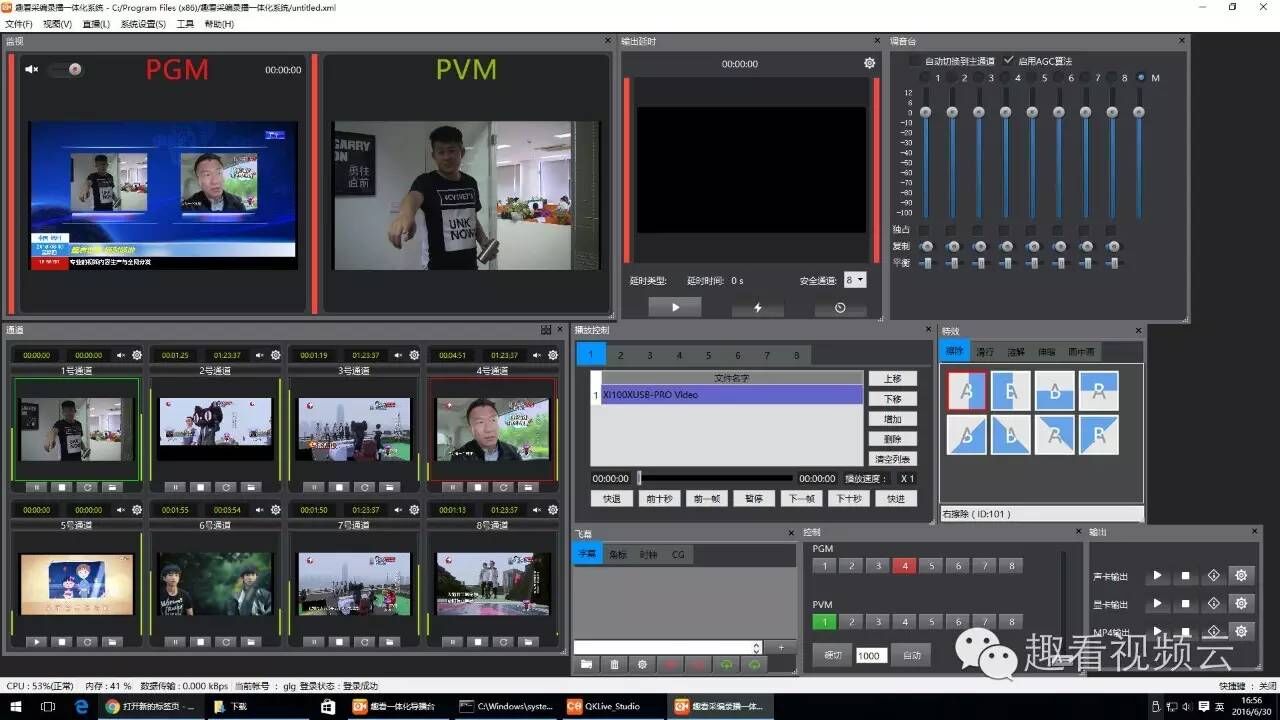Open settings gear for sound card output

point(1241,576)
